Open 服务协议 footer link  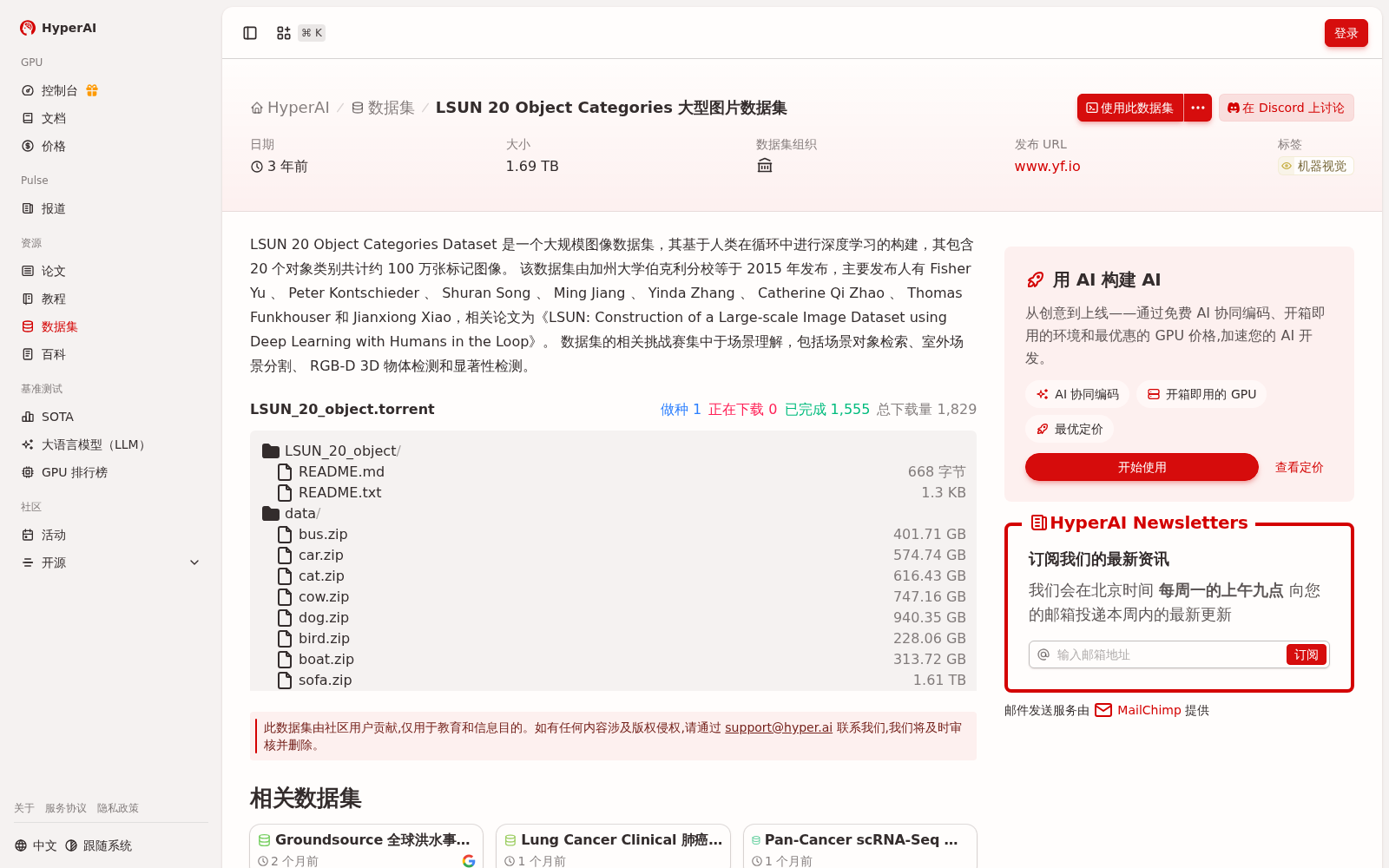pos(66,808)
